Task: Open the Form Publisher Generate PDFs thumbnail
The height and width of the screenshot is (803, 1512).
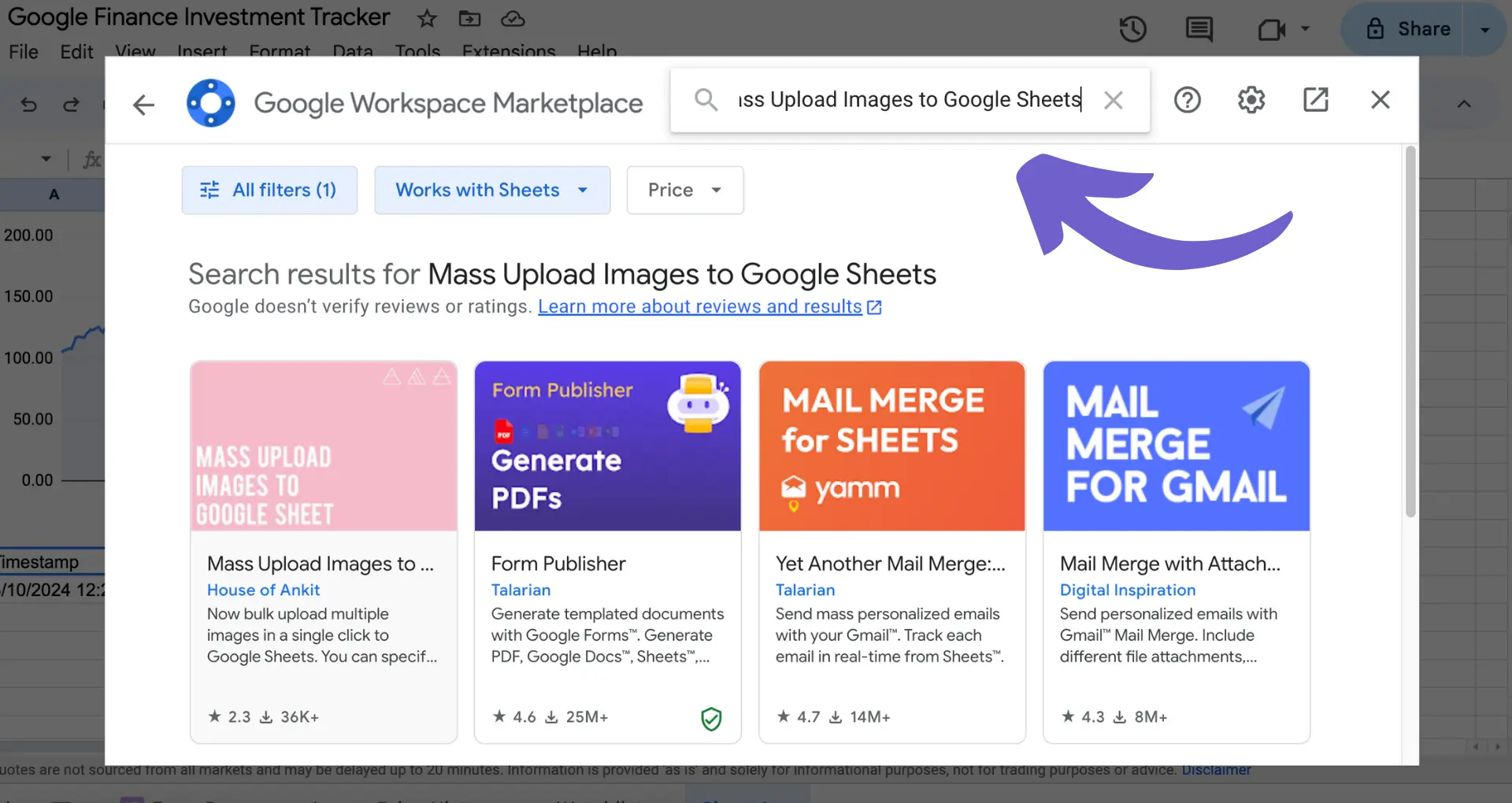Action: (x=608, y=446)
